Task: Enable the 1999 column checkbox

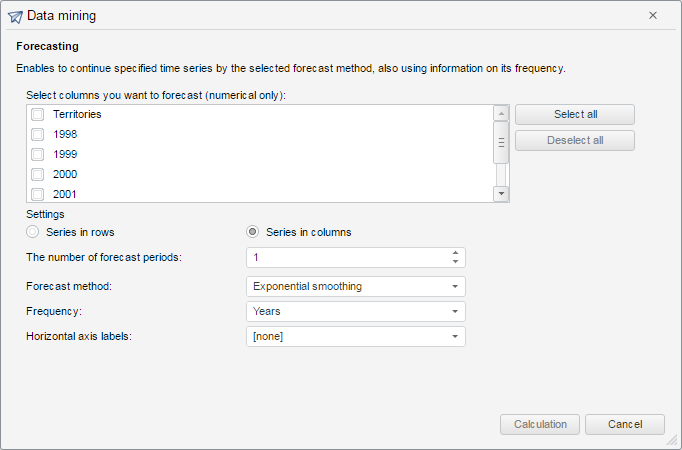Action: pos(37,155)
